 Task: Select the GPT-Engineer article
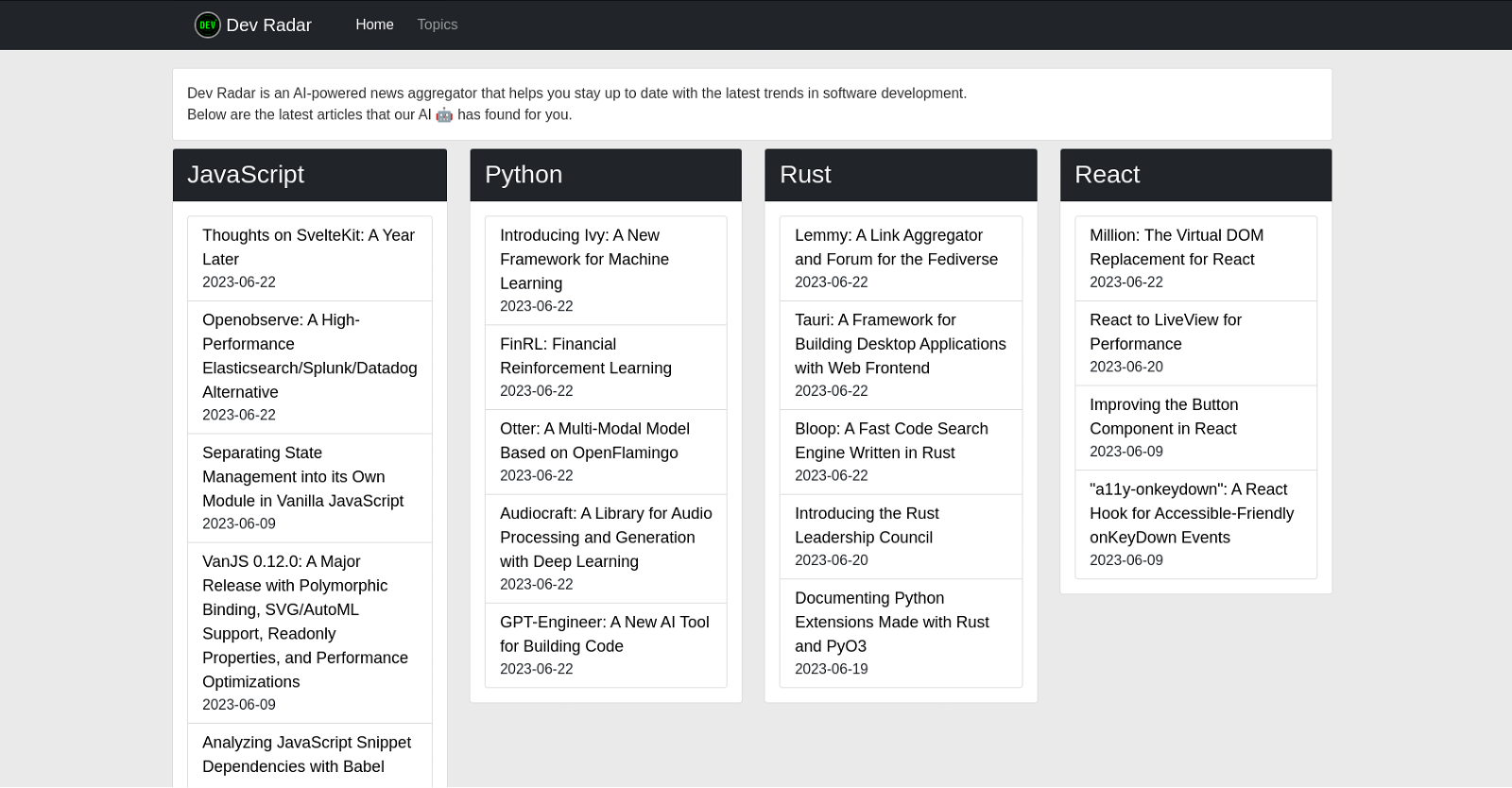tap(604, 634)
